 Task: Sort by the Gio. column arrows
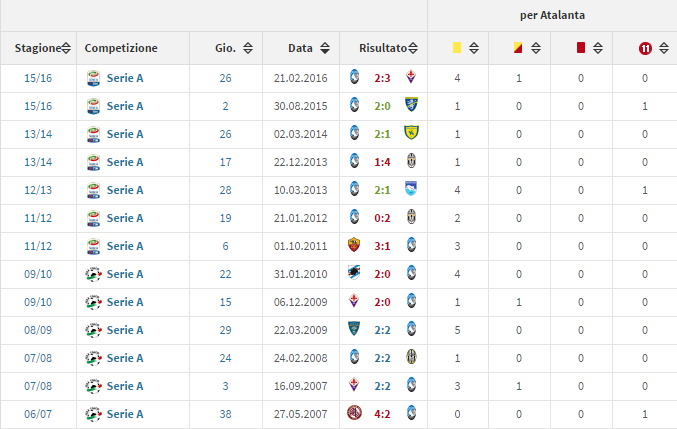tap(247, 48)
